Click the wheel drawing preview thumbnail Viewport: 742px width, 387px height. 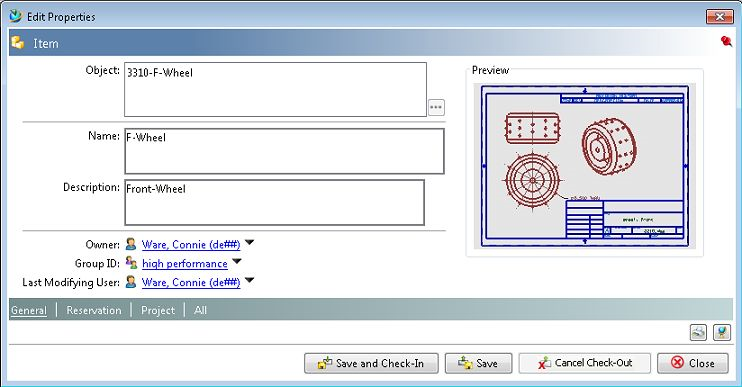[x=584, y=166]
